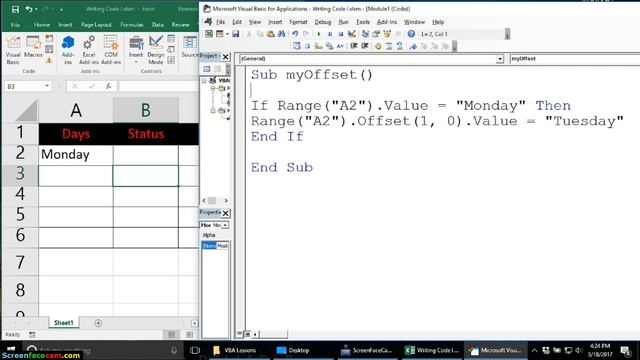Click Use Relative References icon in Code group

pyautogui.click(x=49, y=50)
